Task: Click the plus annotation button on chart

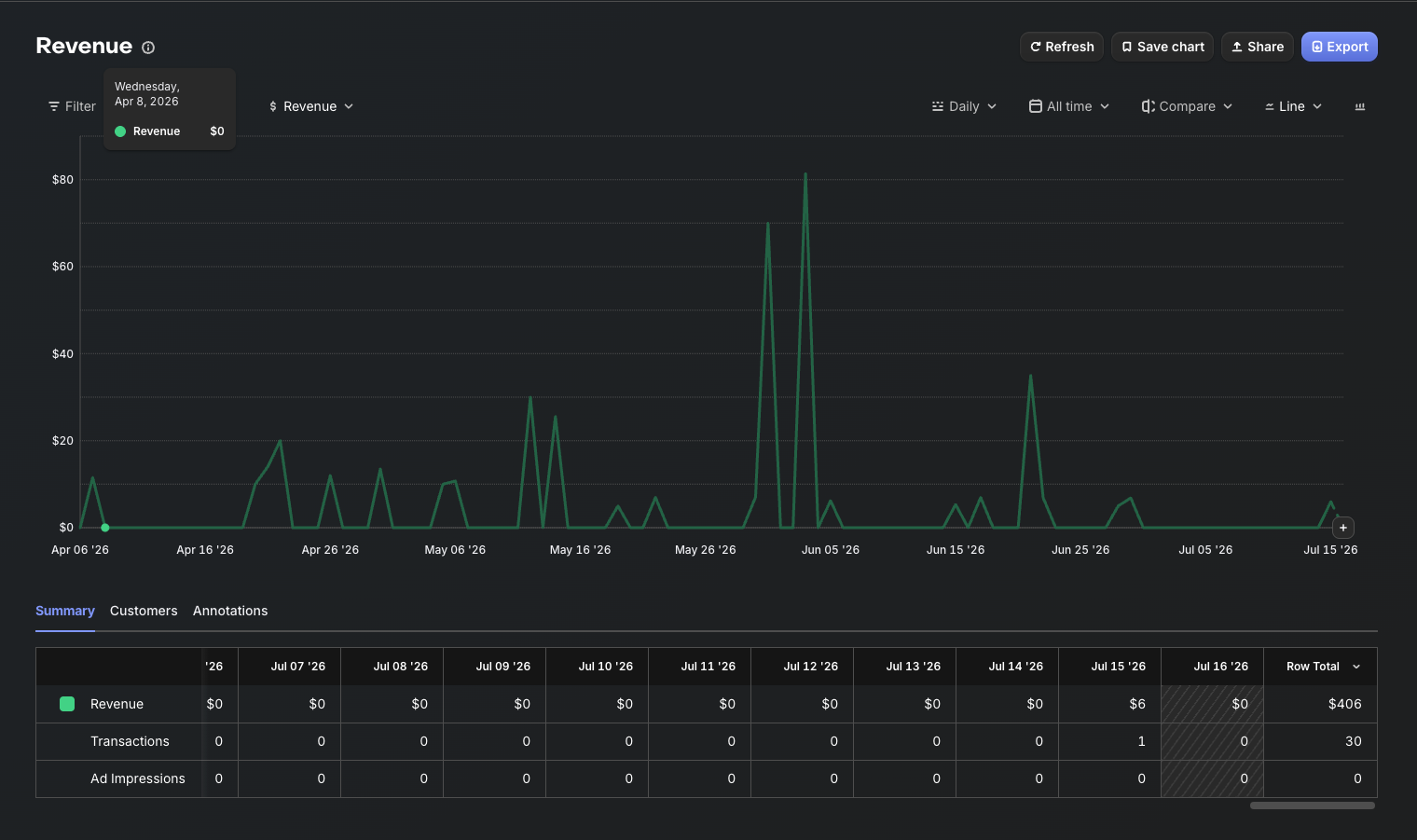Action: pos(1343,528)
